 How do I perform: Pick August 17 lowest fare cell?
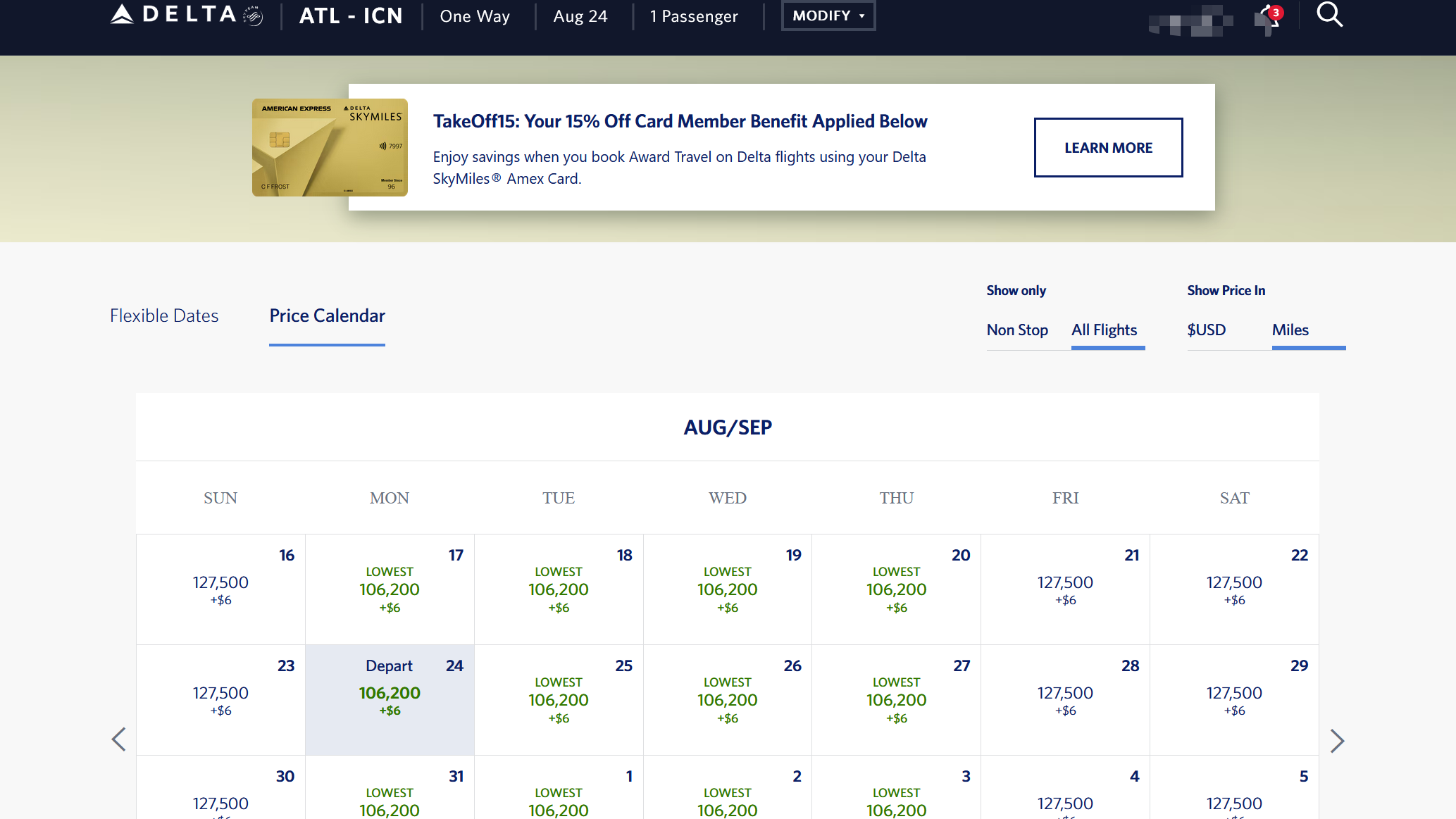390,589
